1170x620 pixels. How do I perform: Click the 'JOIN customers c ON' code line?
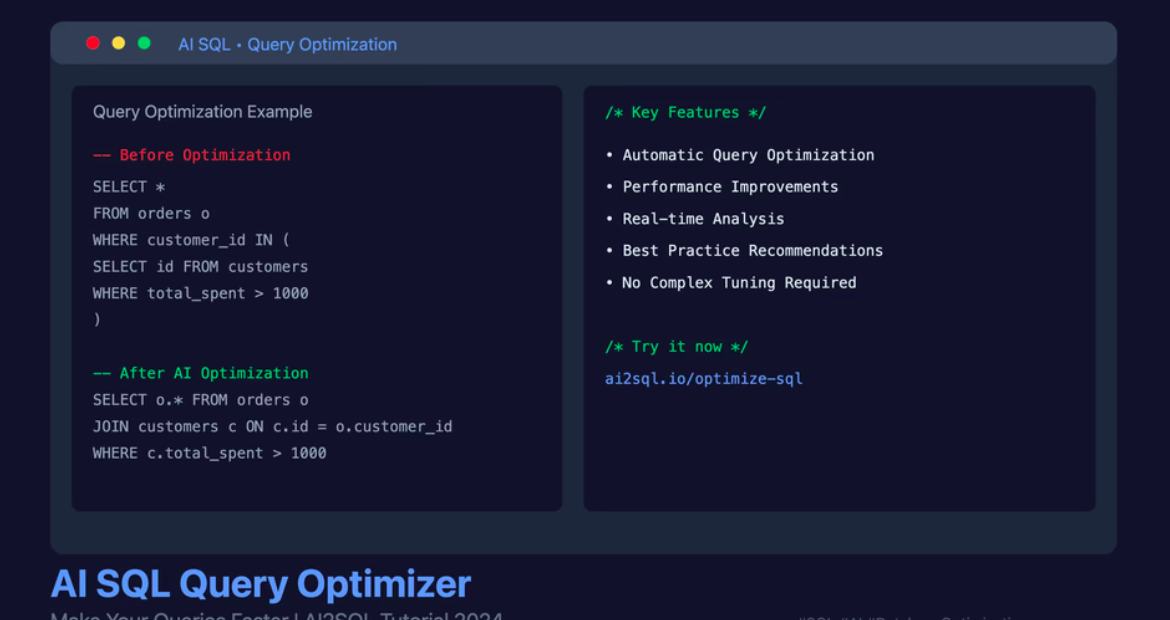click(272, 426)
